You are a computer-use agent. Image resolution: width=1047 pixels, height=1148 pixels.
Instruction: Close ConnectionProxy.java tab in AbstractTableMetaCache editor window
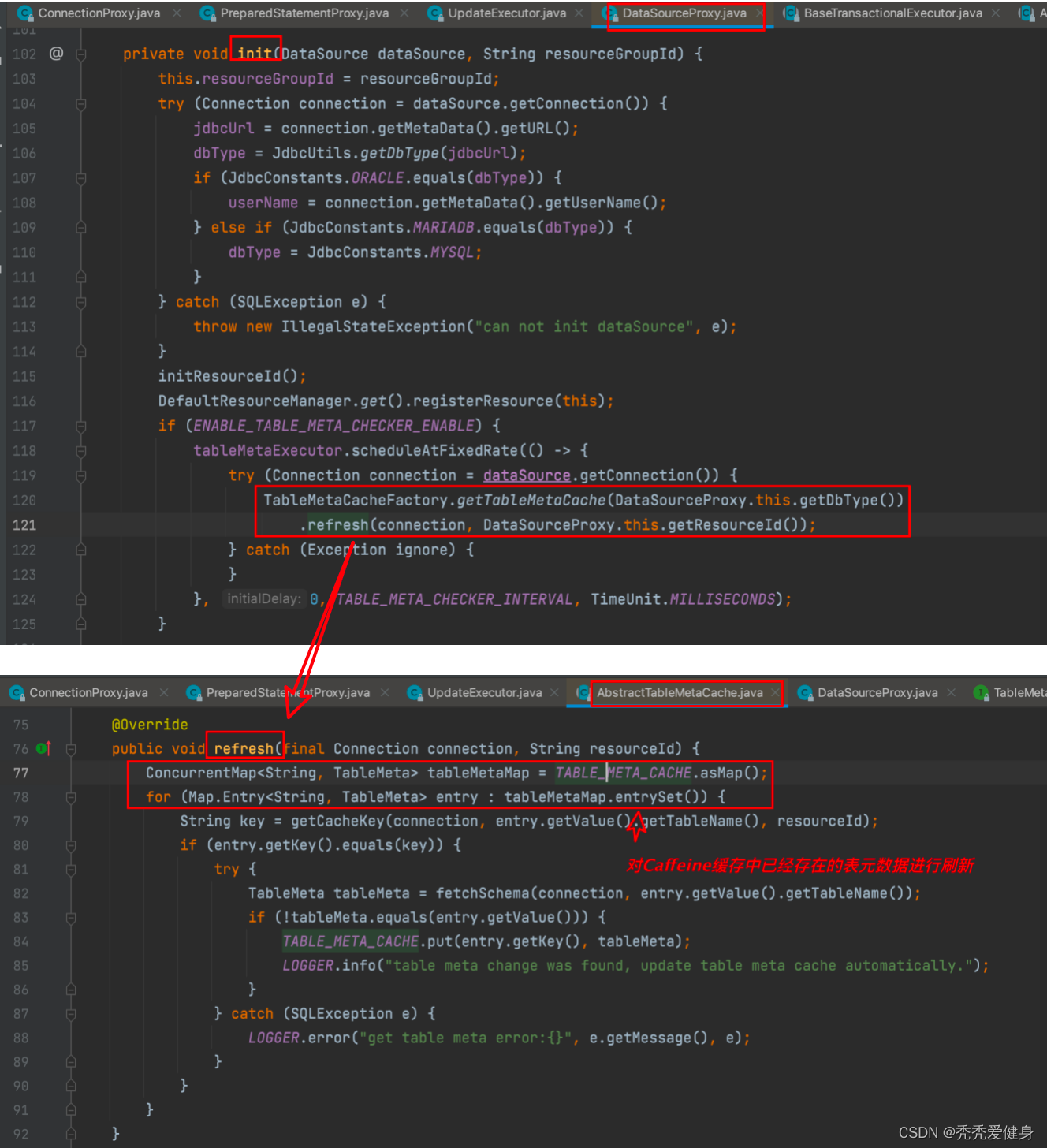tap(164, 693)
